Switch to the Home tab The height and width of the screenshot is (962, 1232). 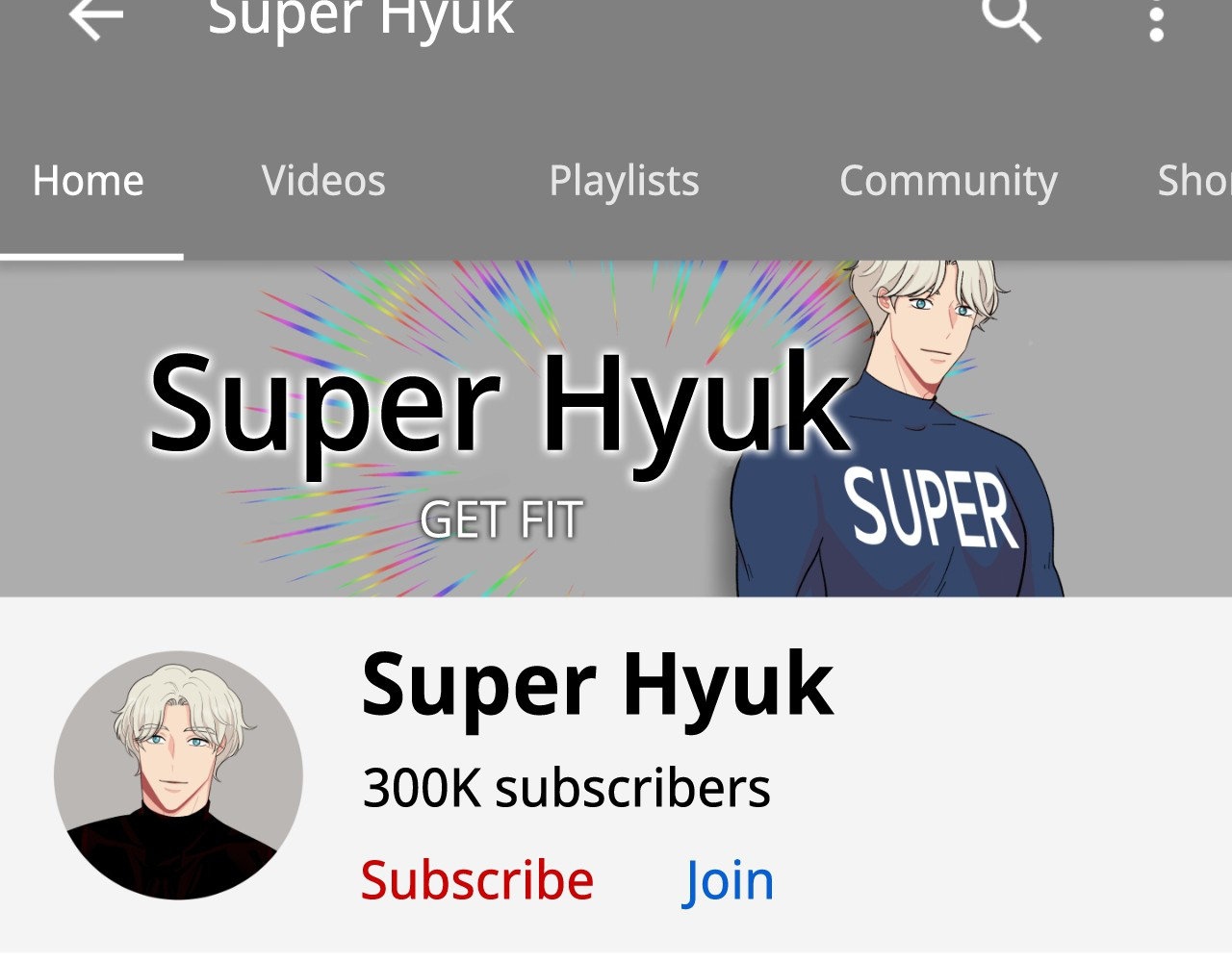[x=89, y=181]
